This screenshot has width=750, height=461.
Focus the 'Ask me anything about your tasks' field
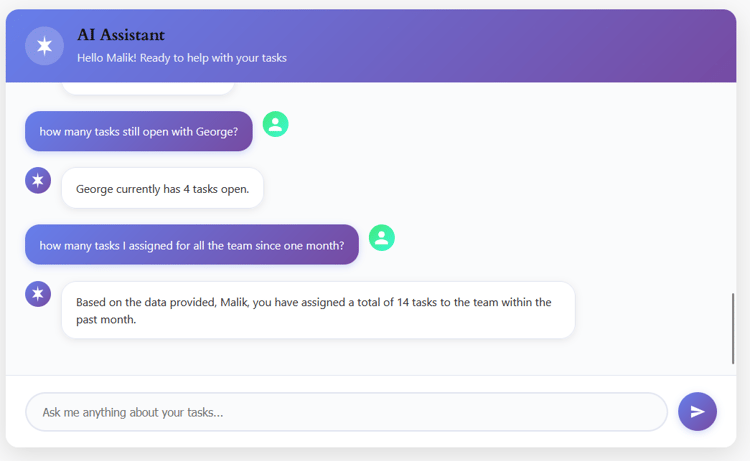point(345,412)
